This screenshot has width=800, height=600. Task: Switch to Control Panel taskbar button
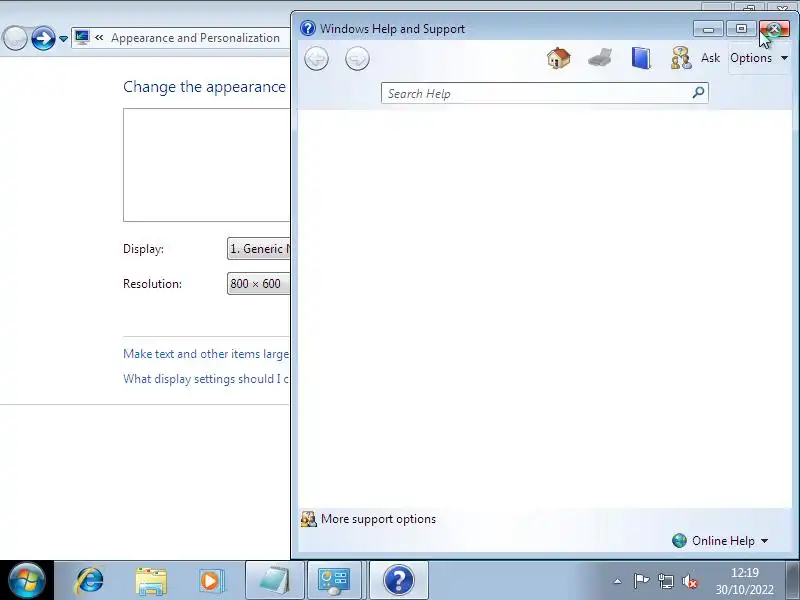335,581
